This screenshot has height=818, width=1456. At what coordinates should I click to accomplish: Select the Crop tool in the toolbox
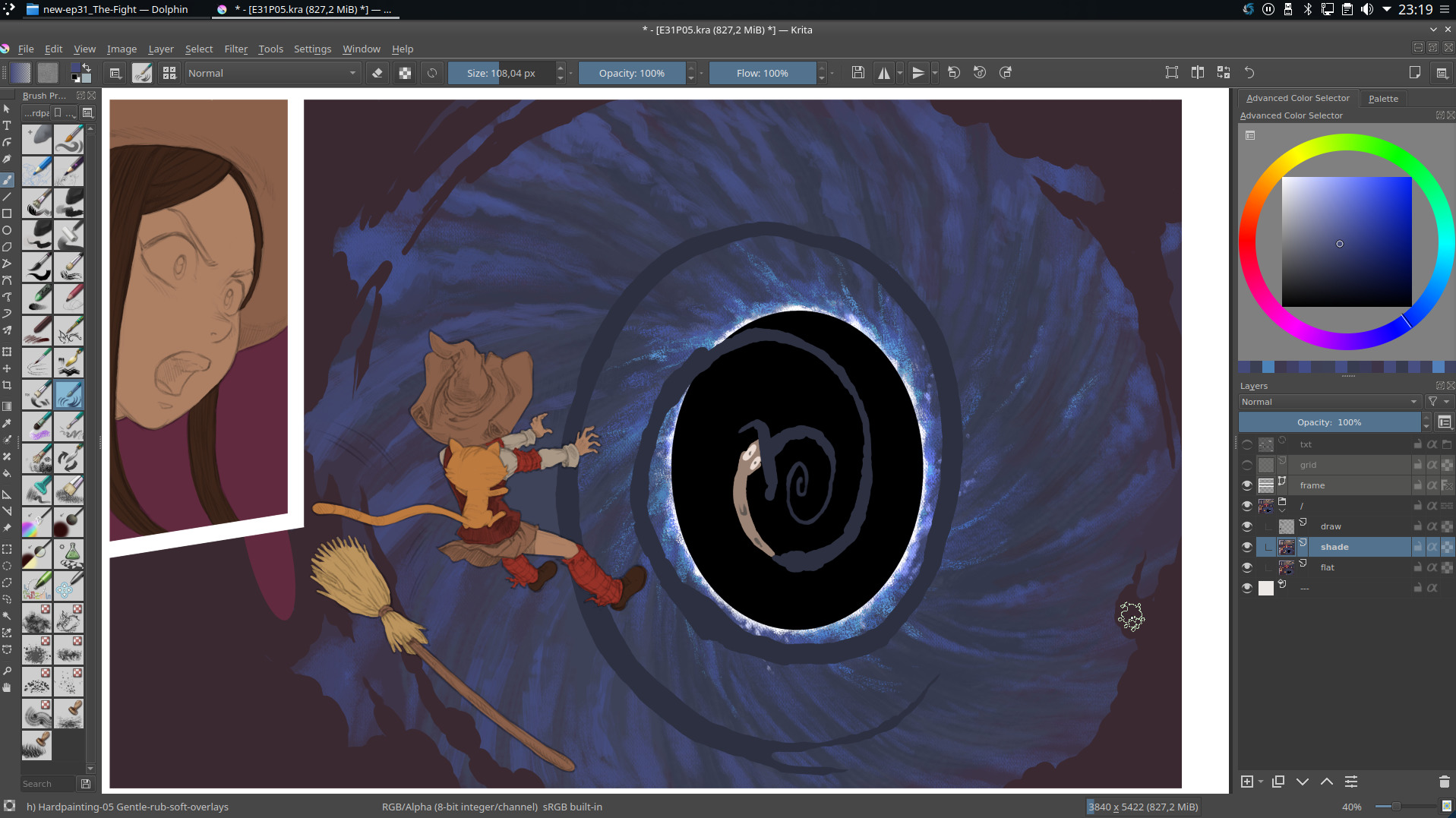tap(7, 385)
